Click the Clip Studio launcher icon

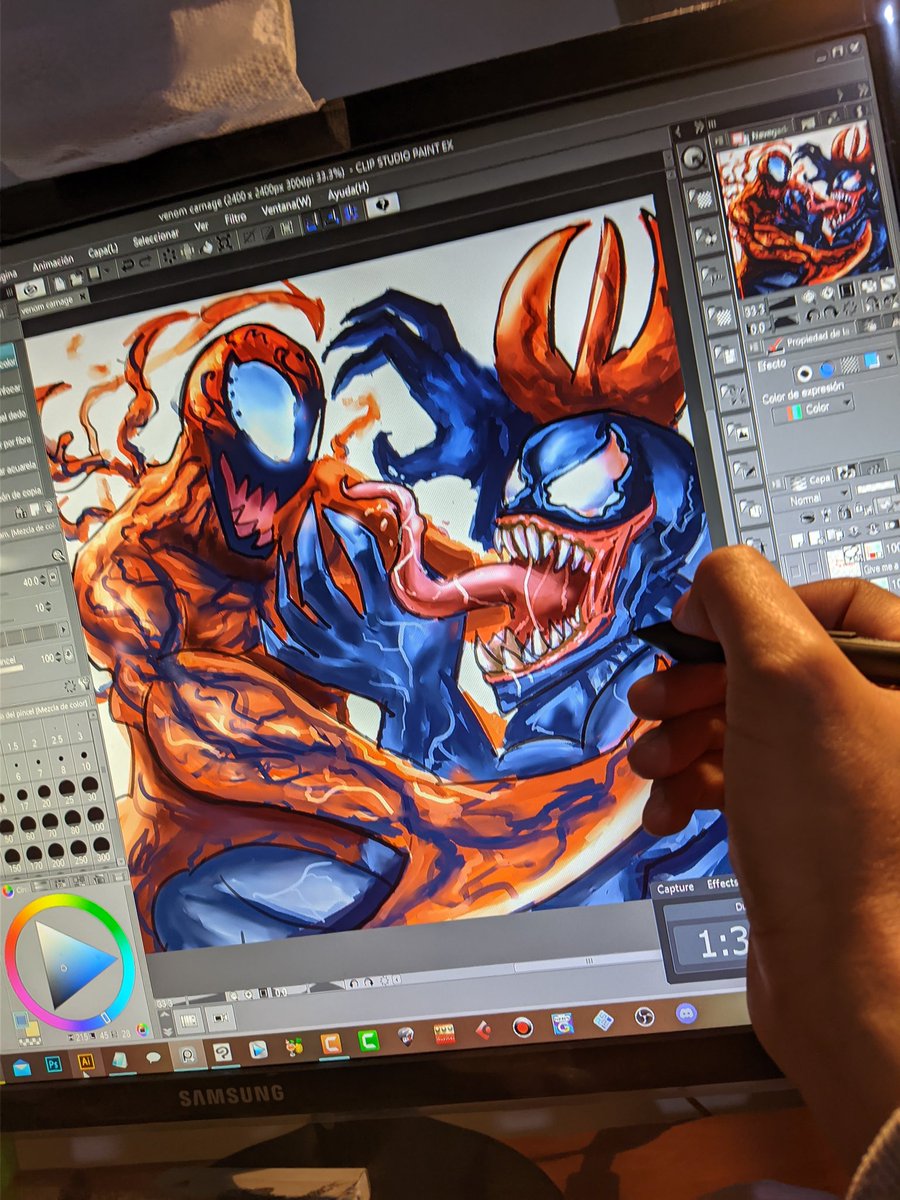[x=31, y=289]
